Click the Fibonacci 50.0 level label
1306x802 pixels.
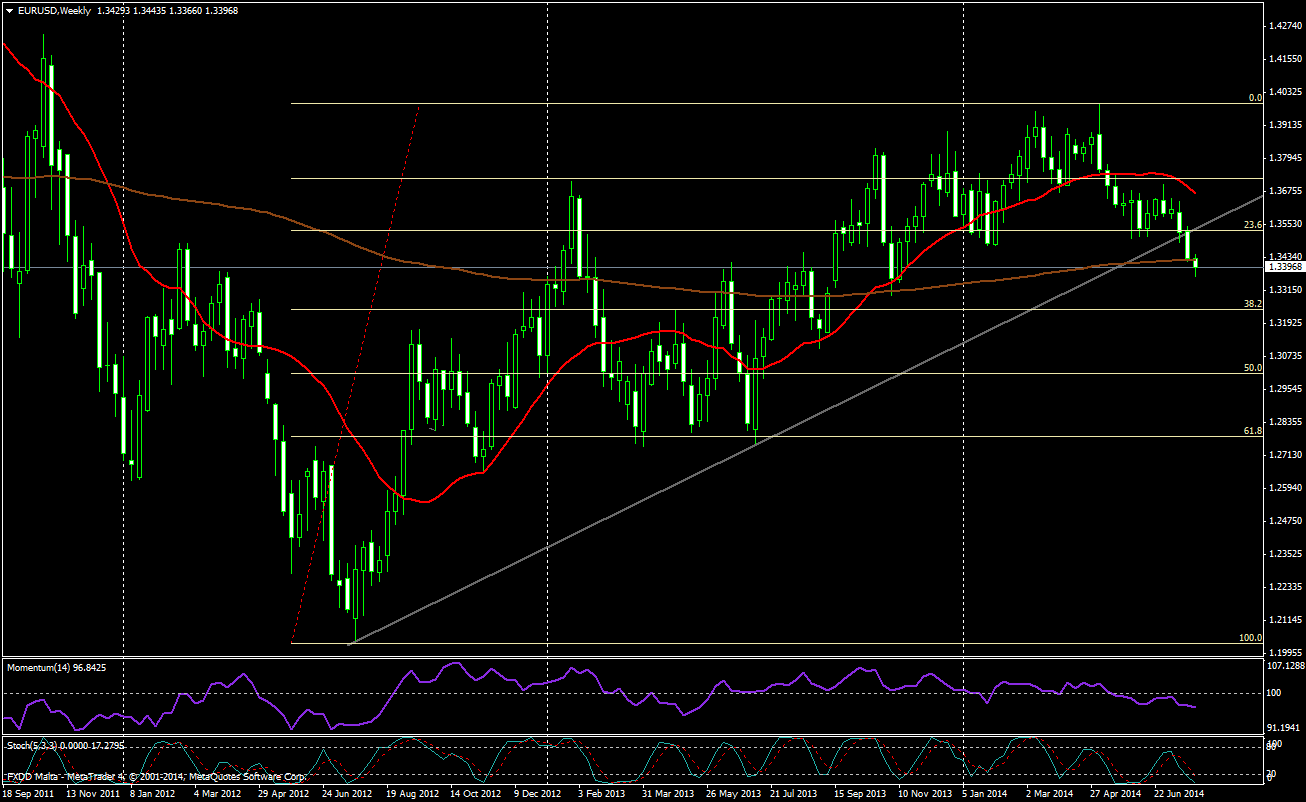tap(1253, 368)
